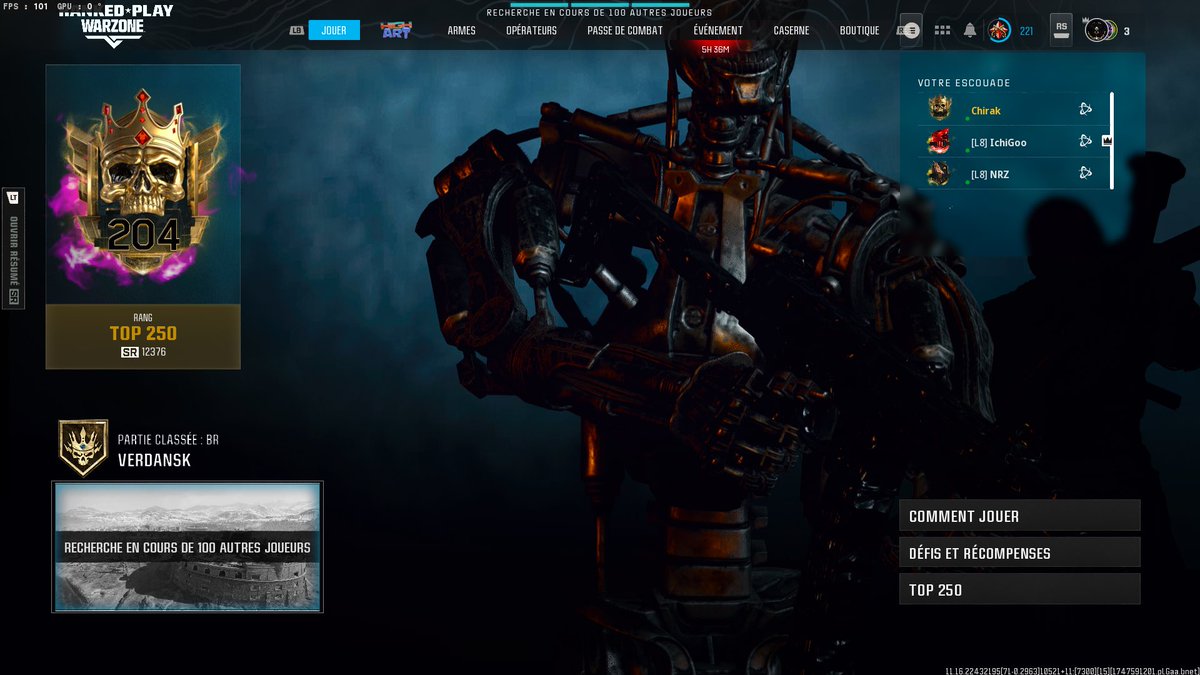Open the Opérateurs tab

click(x=531, y=31)
